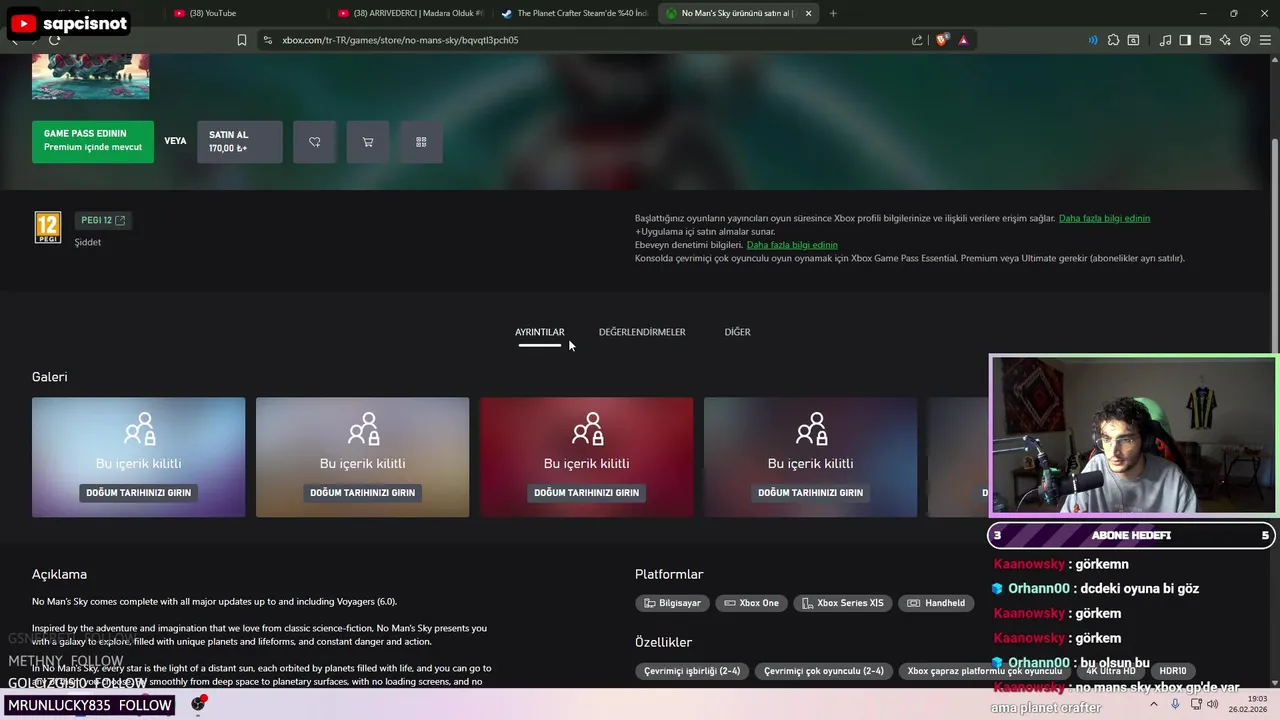Screen dimensions: 1280x720
Task: Click the Xbox One platform chip
Action: pos(751,603)
